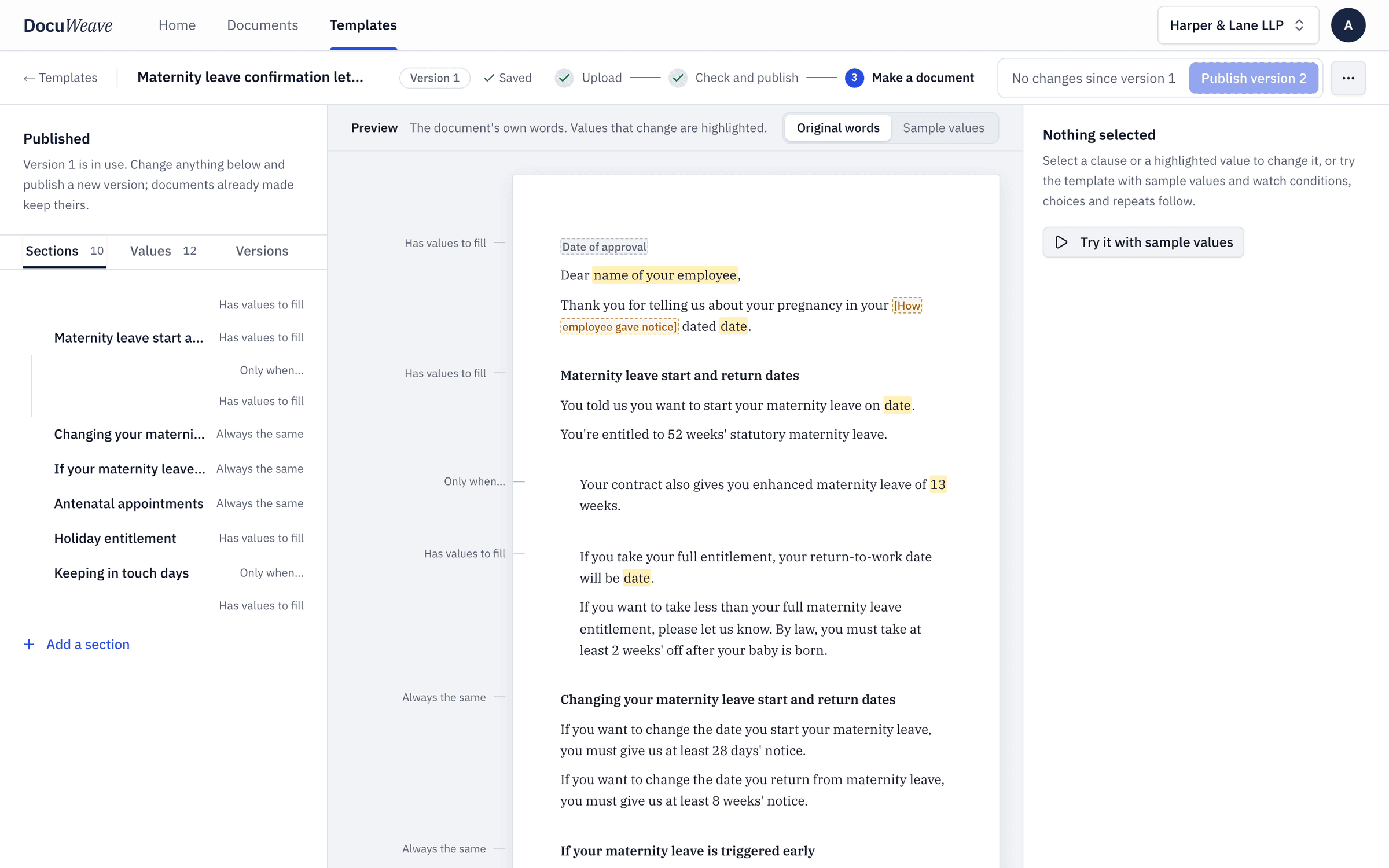
Task: Select the Sections tab
Action: coord(64,251)
